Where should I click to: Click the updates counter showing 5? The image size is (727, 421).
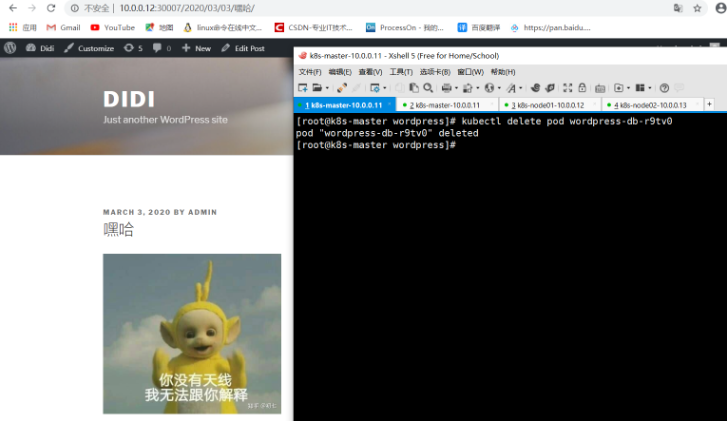133,48
